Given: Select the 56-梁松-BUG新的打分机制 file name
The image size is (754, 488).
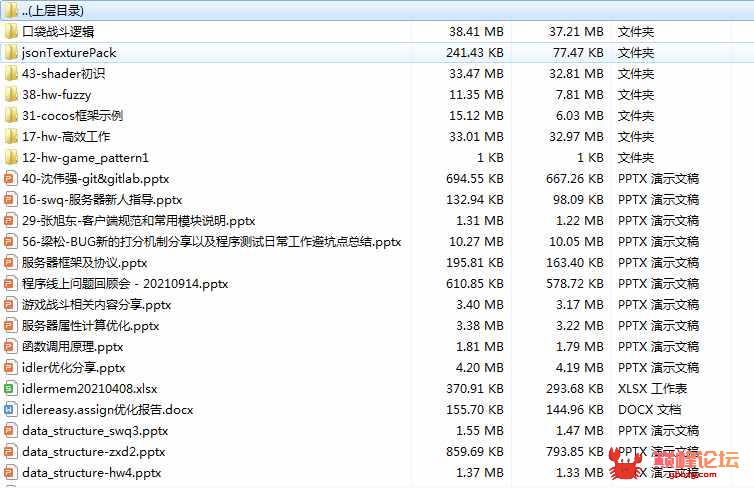Looking at the screenshot, I should 212,241.
